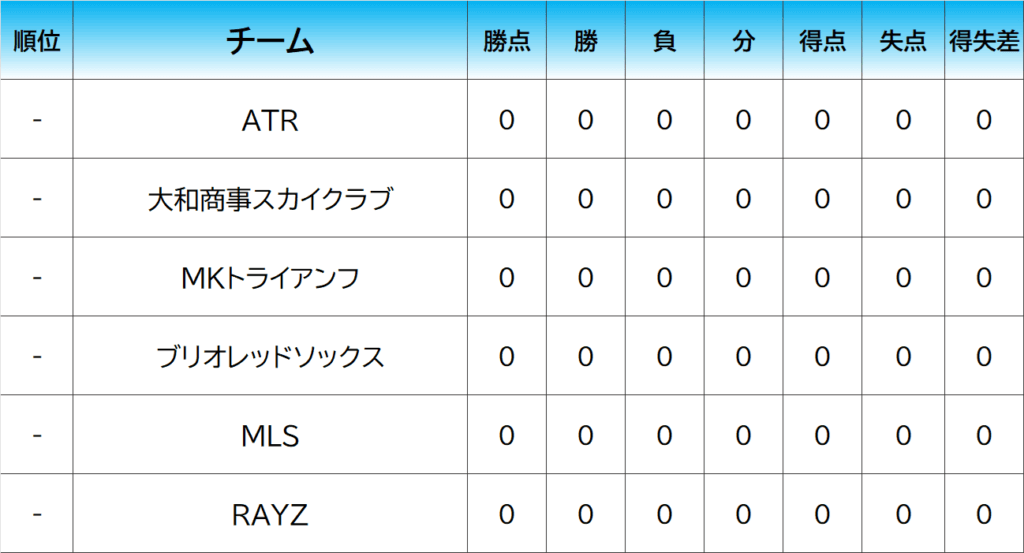This screenshot has width=1024, height=553.
Task: Select the RAYZ team cell
Action: pyautogui.click(x=270, y=515)
